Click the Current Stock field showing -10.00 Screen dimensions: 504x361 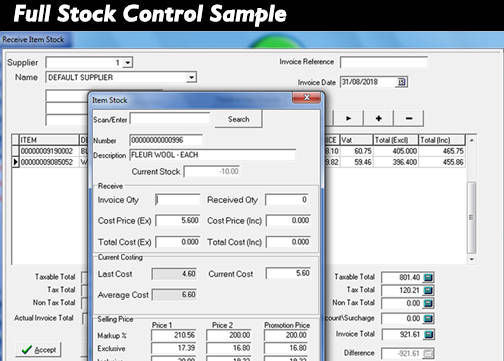pos(212,171)
